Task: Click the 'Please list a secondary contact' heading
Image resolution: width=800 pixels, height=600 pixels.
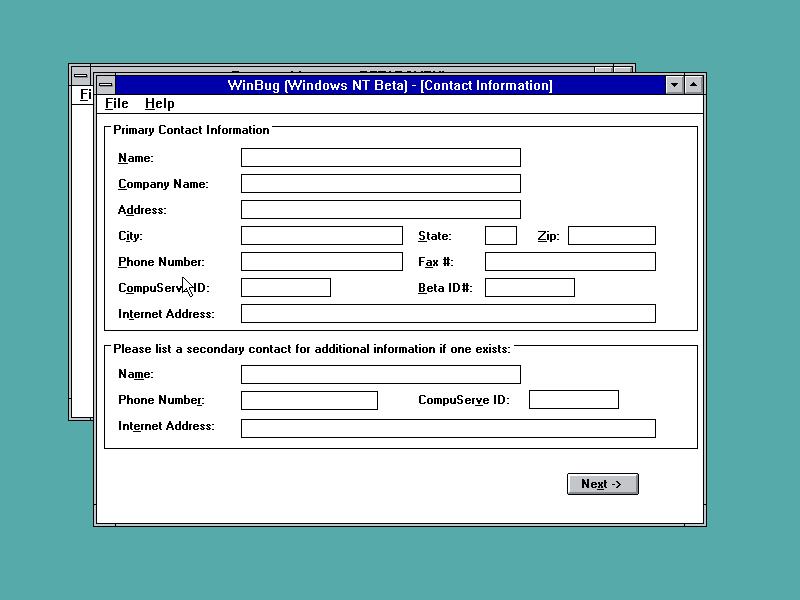Action: point(312,349)
